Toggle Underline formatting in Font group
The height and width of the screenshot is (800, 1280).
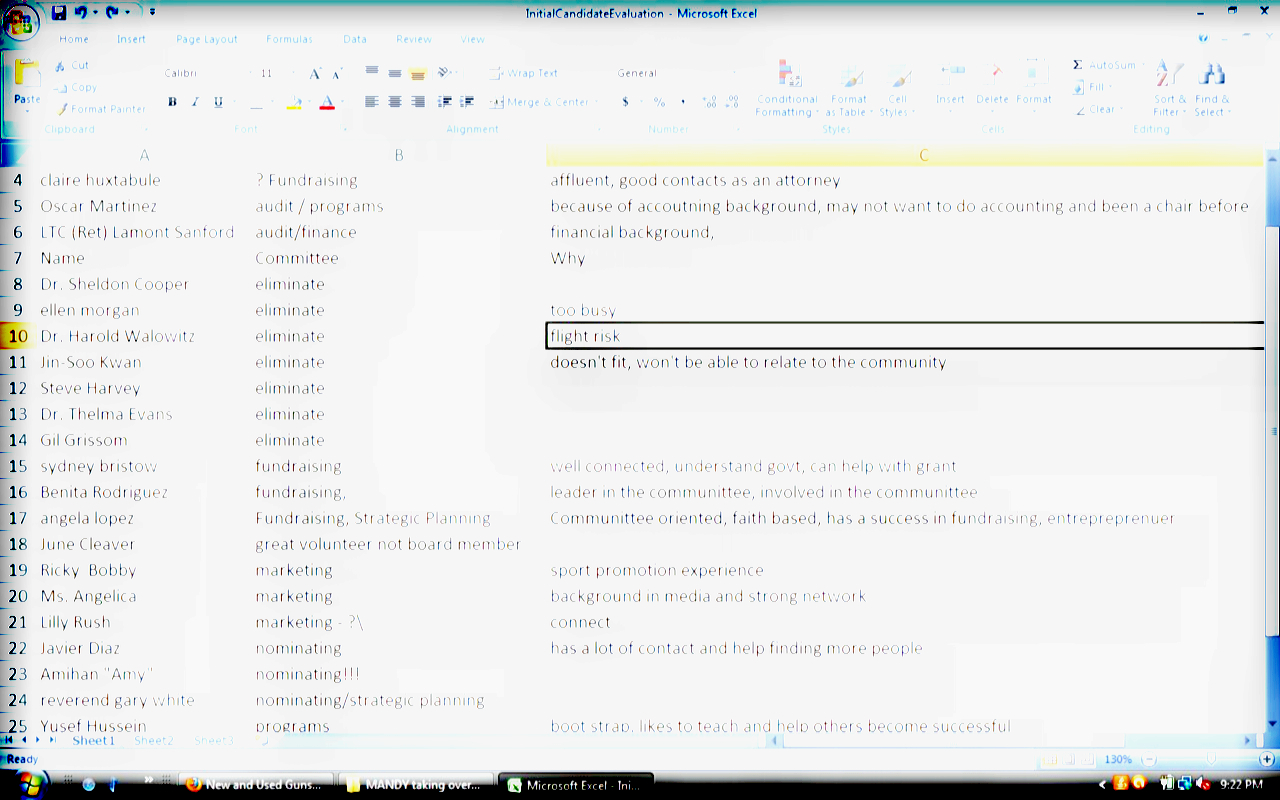[218, 102]
